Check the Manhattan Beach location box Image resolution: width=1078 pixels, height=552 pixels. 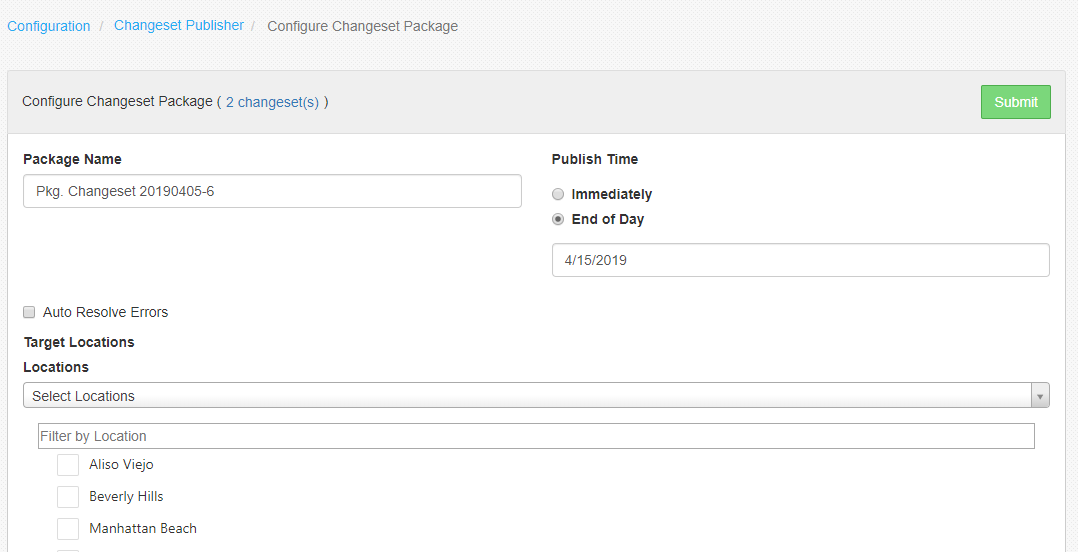[68, 529]
